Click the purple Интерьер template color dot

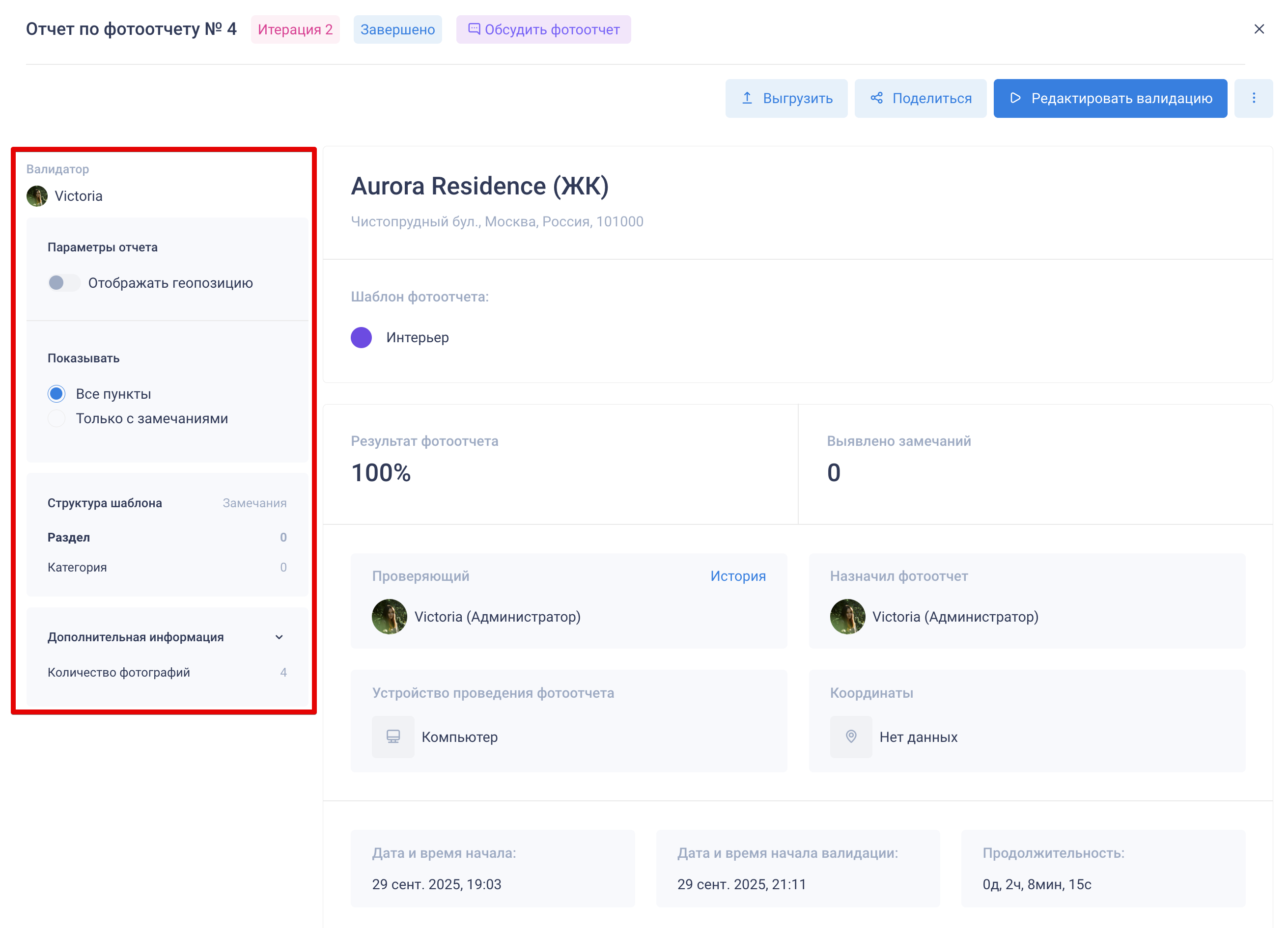tap(361, 338)
